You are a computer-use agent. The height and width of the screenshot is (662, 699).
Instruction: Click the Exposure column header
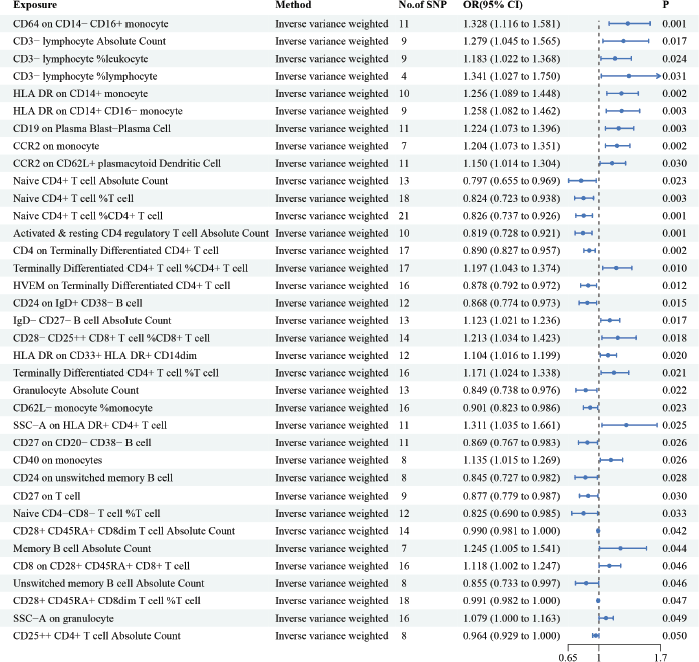[x=35, y=5]
